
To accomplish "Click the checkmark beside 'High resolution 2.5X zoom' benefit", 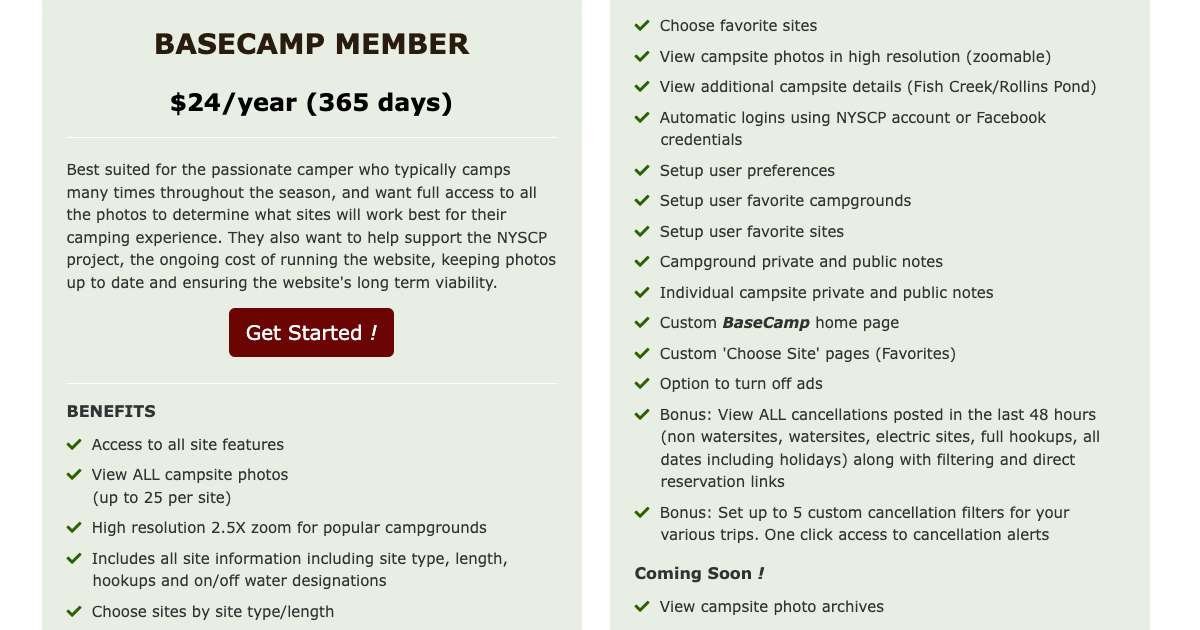I will tap(73, 527).
